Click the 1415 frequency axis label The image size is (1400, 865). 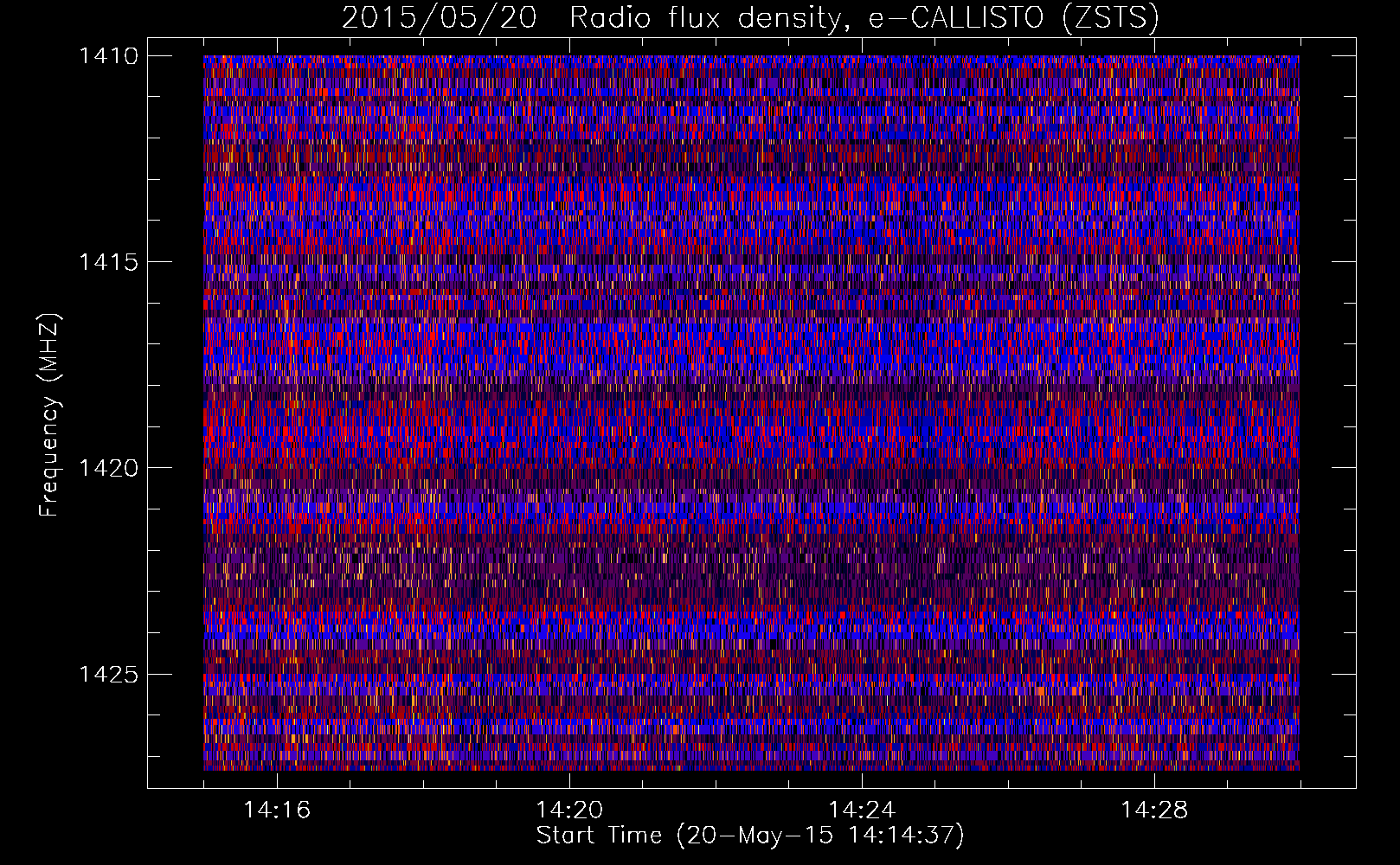coord(108,262)
